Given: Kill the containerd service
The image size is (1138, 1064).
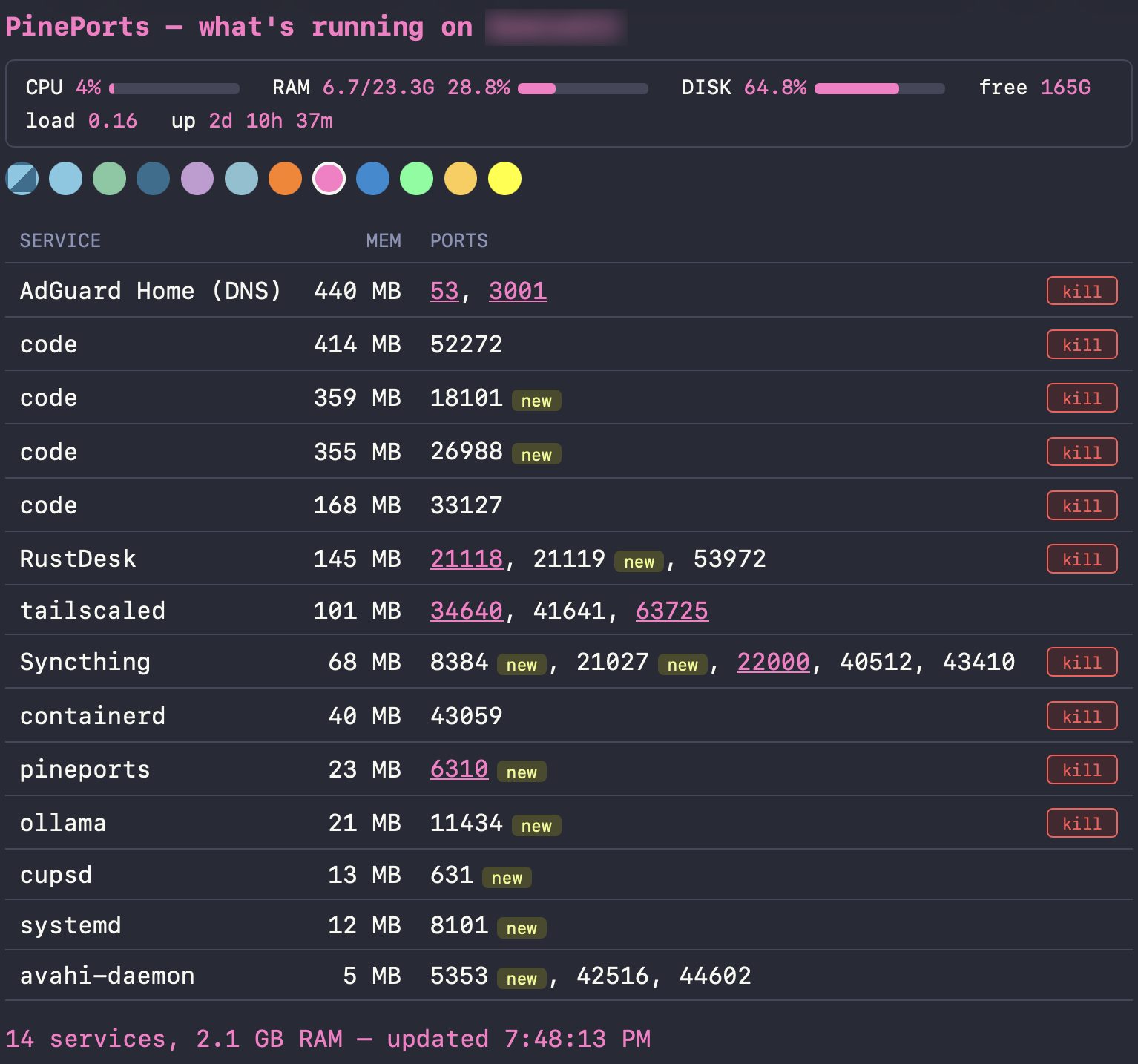Looking at the screenshot, I should click(1082, 716).
